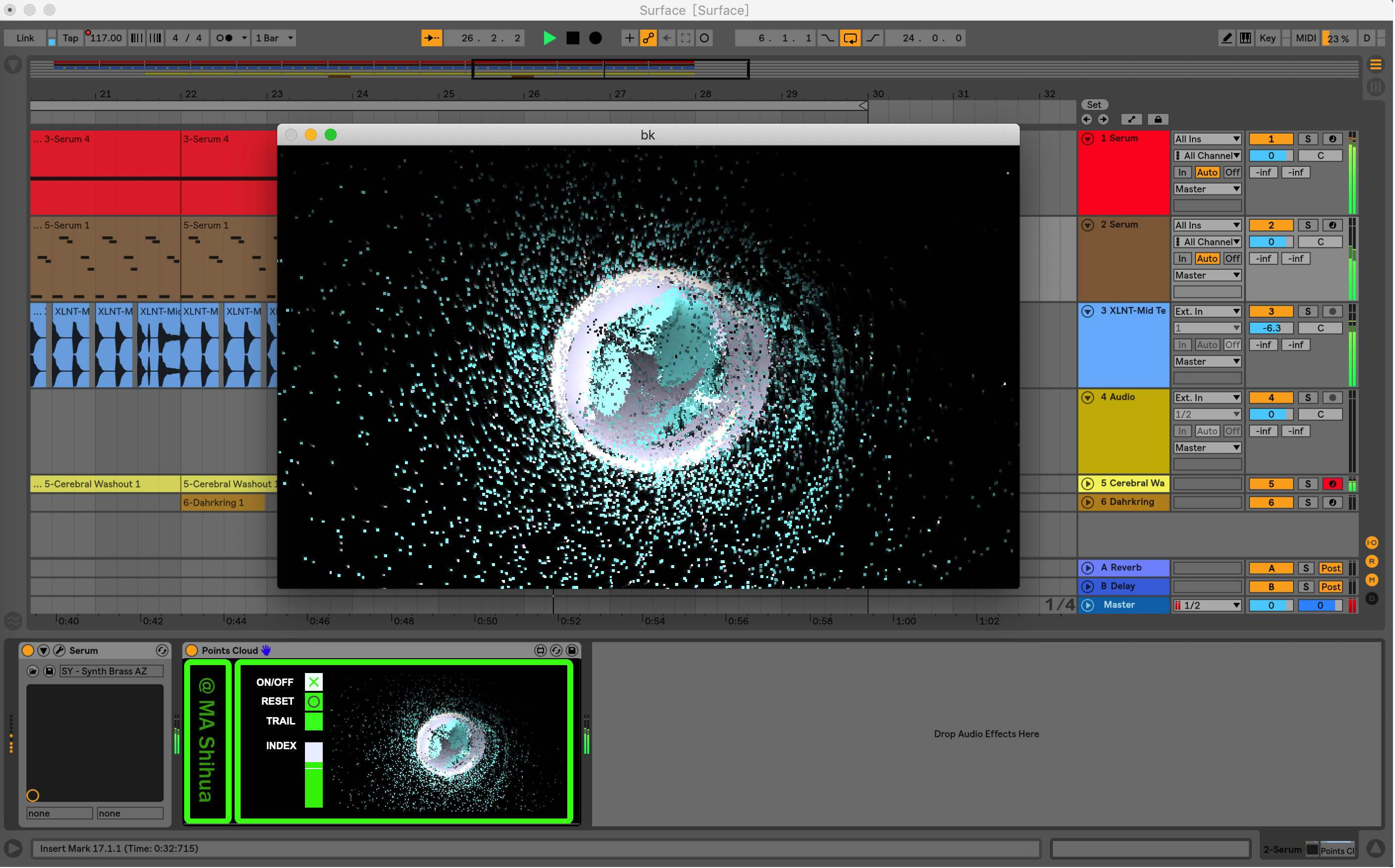
Task: Toggle the computer MIDI keyboard icon
Action: pyautogui.click(x=1245, y=38)
